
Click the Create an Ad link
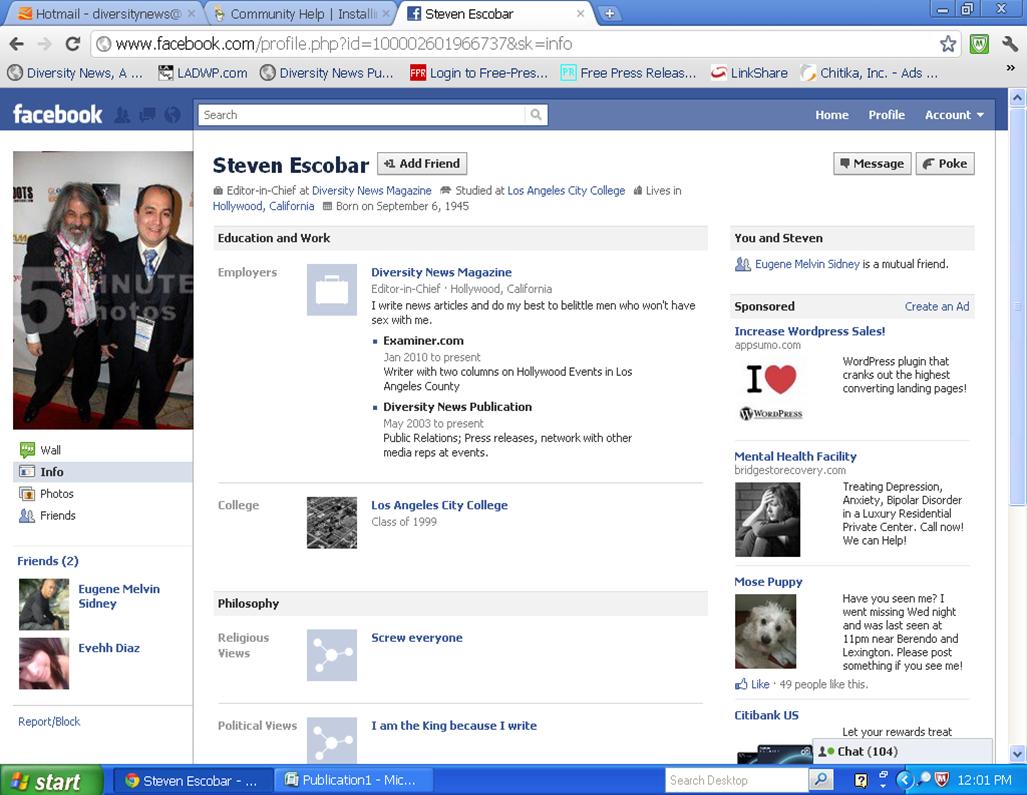(x=937, y=306)
